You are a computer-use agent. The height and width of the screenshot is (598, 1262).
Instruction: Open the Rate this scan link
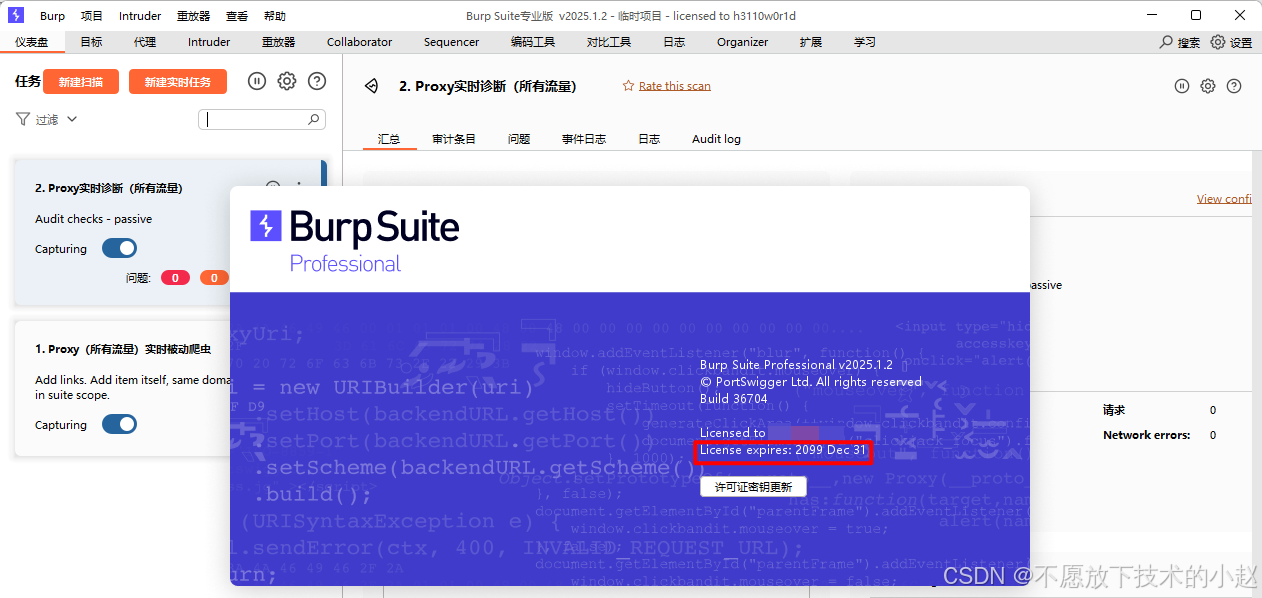coord(675,86)
